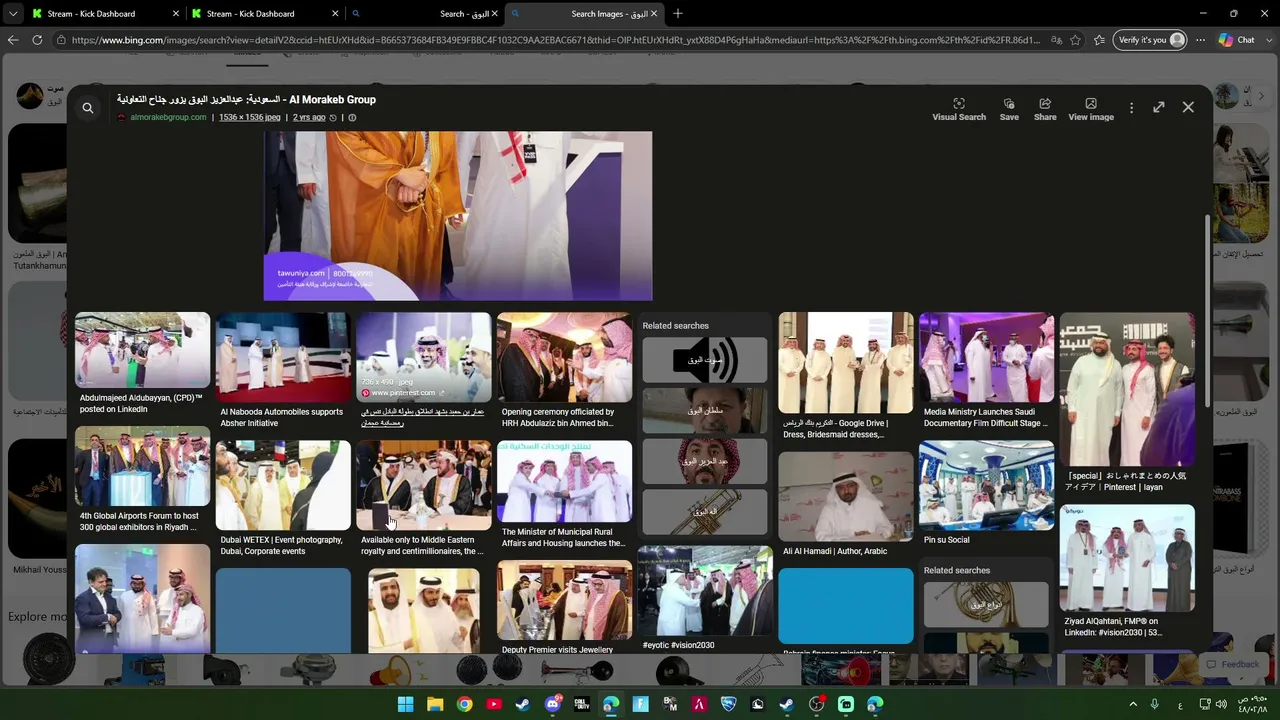This screenshot has width=1280, height=720.
Task: Open the Windows Start menu
Action: pyautogui.click(x=405, y=704)
